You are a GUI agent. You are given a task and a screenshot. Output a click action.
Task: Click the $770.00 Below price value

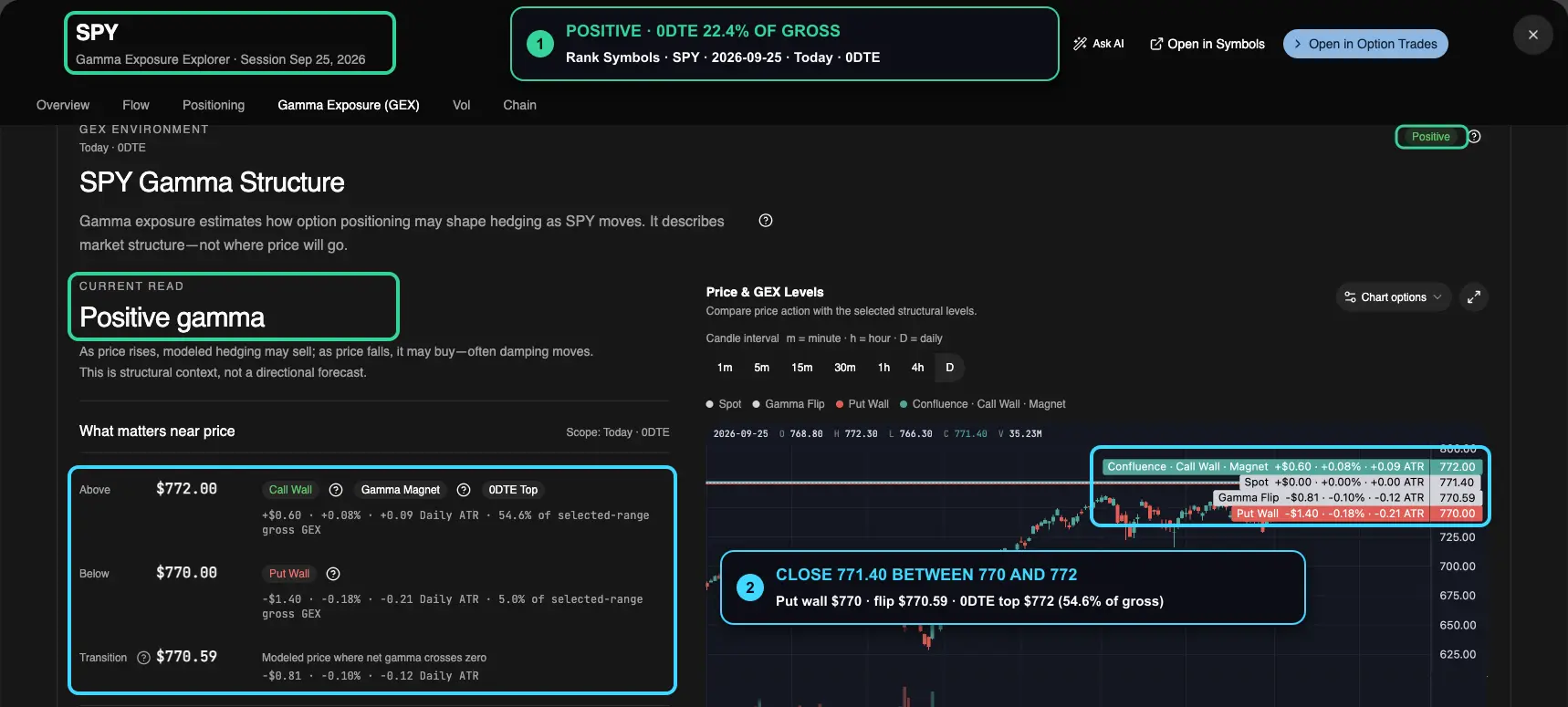pyautogui.click(x=186, y=573)
